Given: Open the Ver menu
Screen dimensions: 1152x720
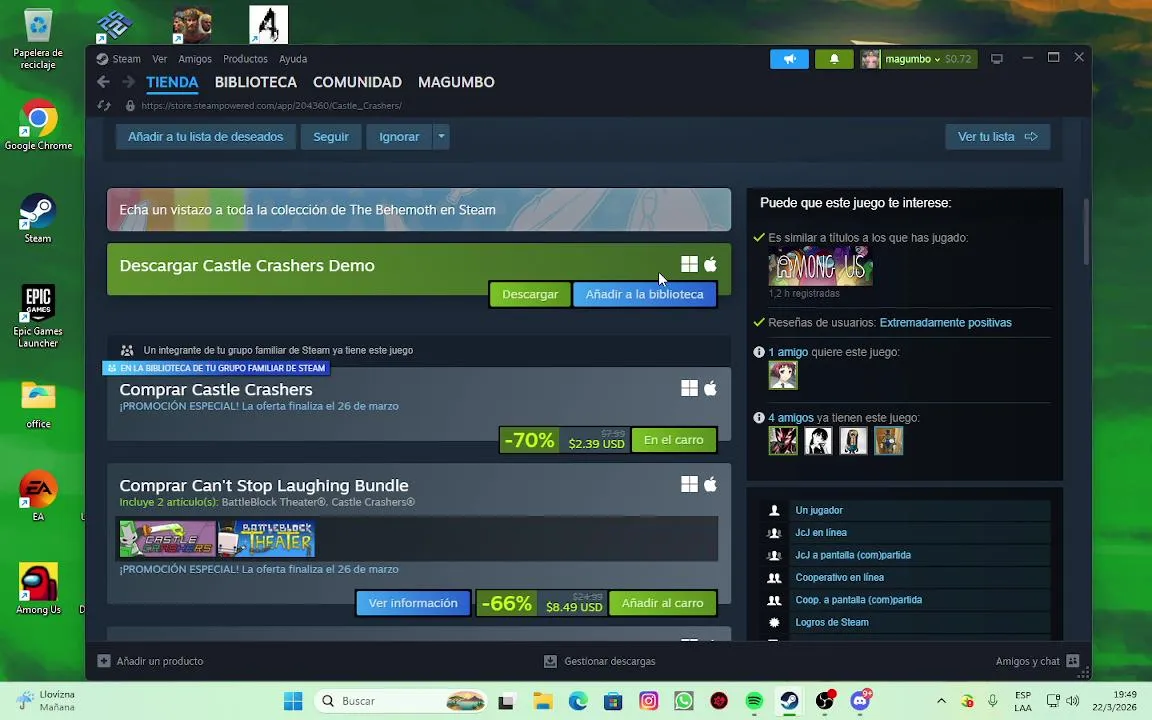Looking at the screenshot, I should tap(159, 59).
